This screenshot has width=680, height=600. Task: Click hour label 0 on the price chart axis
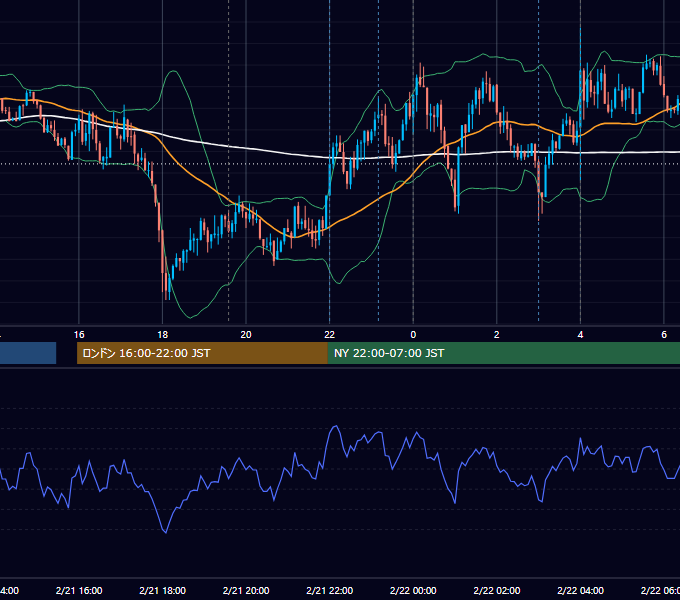[x=413, y=335]
